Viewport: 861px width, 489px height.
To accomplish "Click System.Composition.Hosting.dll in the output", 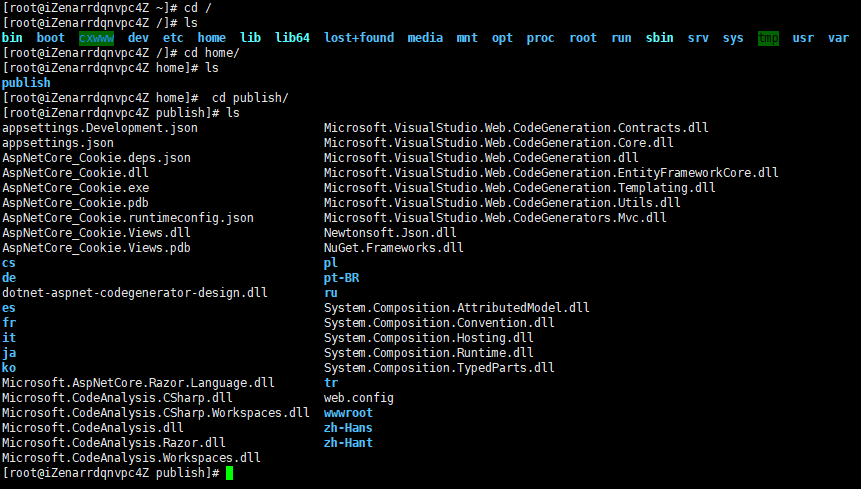I will tap(428, 338).
